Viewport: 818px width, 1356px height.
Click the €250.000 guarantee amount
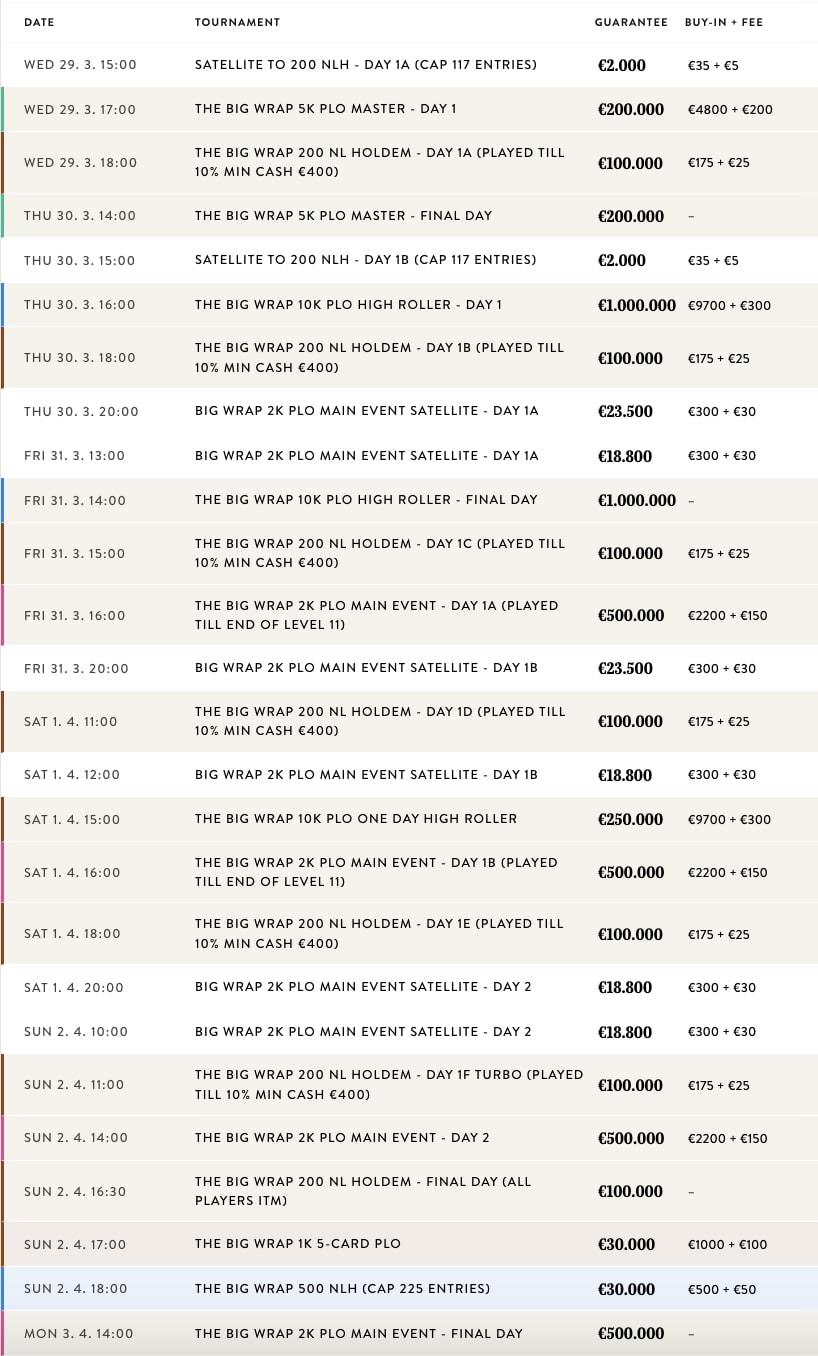[630, 819]
